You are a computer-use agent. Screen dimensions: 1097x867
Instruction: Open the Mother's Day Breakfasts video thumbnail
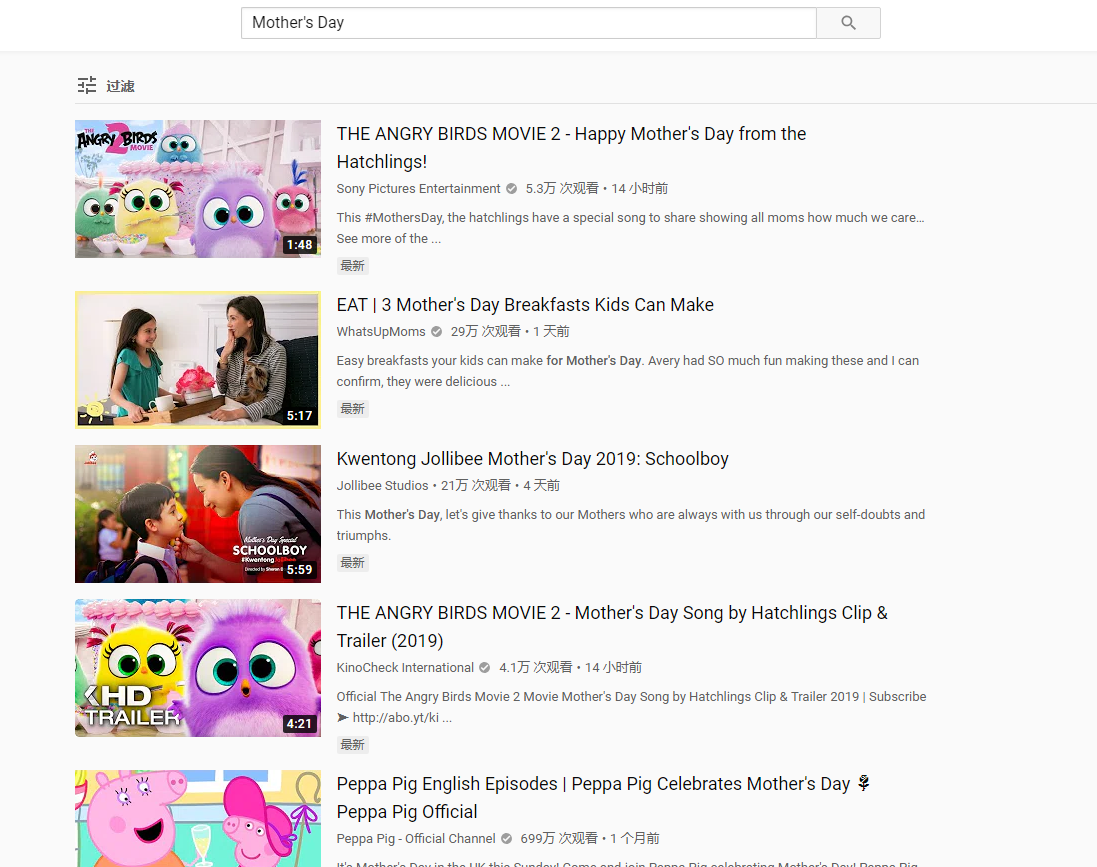(198, 360)
